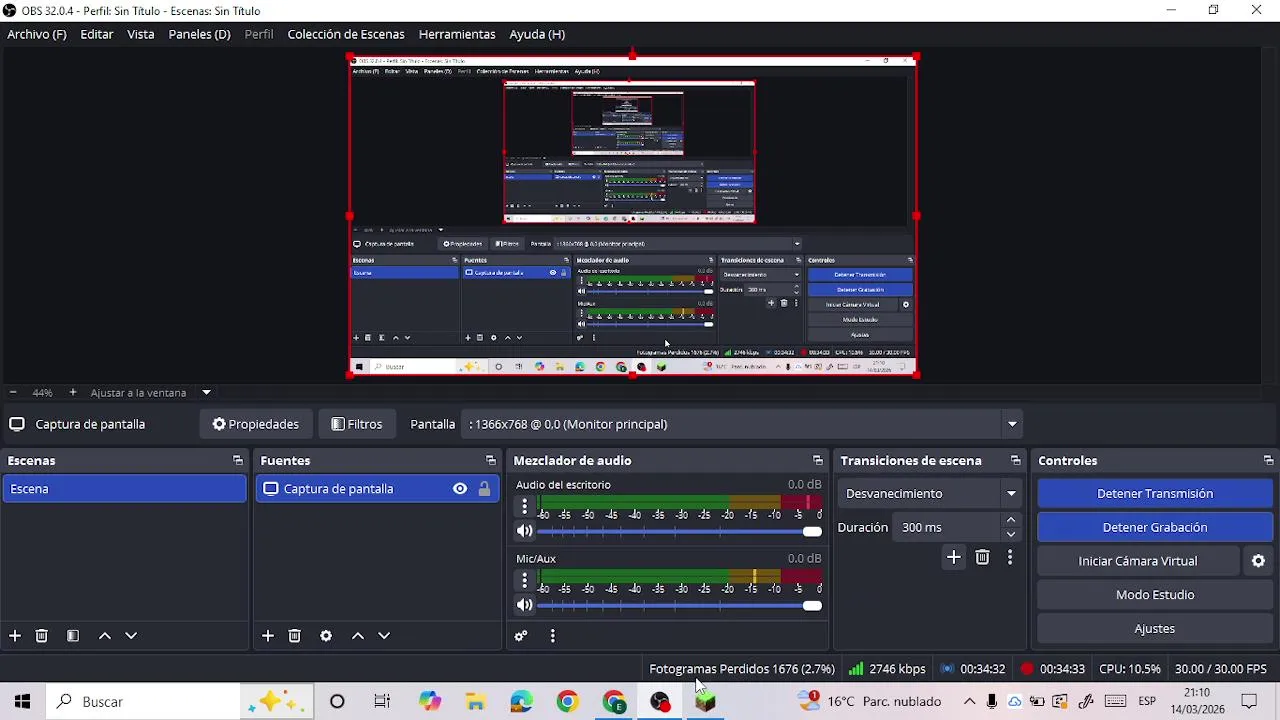Remove selected source with trash icon
This screenshot has width=1280, height=720.
(x=295, y=636)
